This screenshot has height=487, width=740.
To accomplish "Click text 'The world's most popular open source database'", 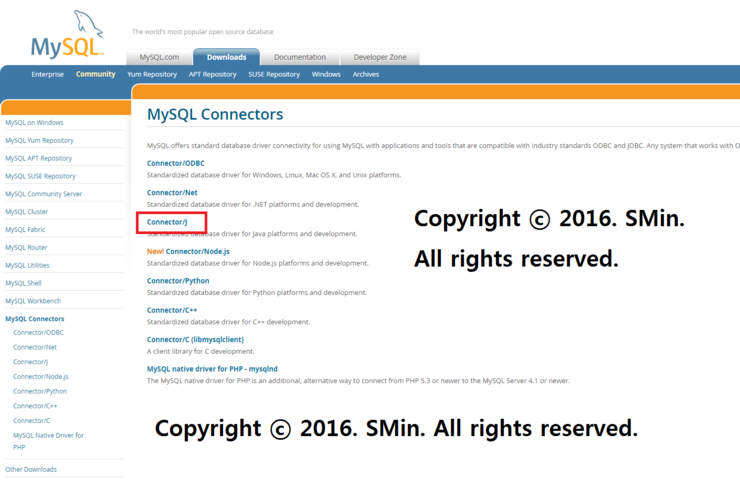I will pyautogui.click(x=202, y=32).
